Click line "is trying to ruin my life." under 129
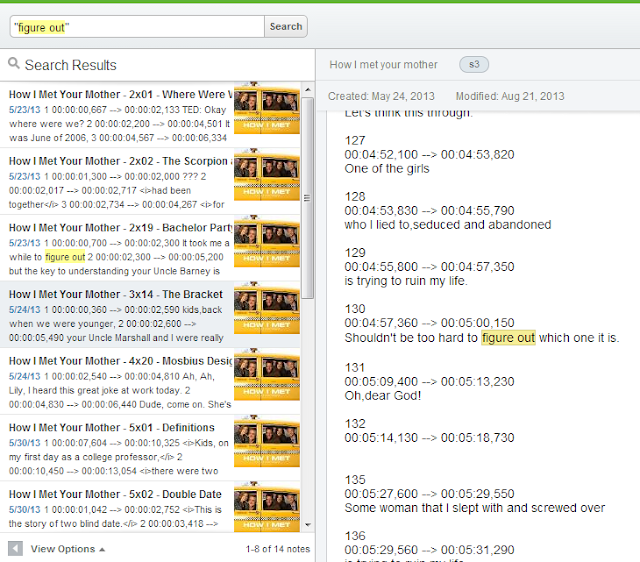 pos(406,281)
